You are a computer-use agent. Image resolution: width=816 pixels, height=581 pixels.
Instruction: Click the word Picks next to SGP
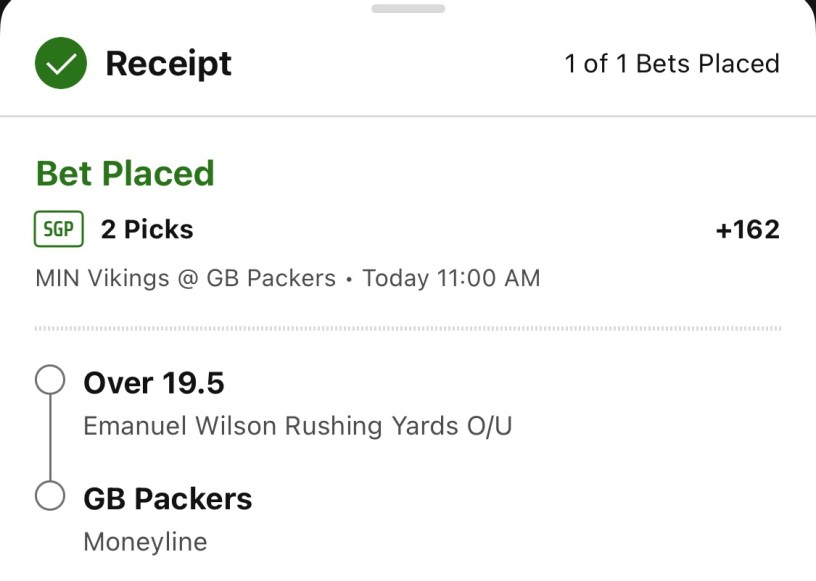point(158,229)
